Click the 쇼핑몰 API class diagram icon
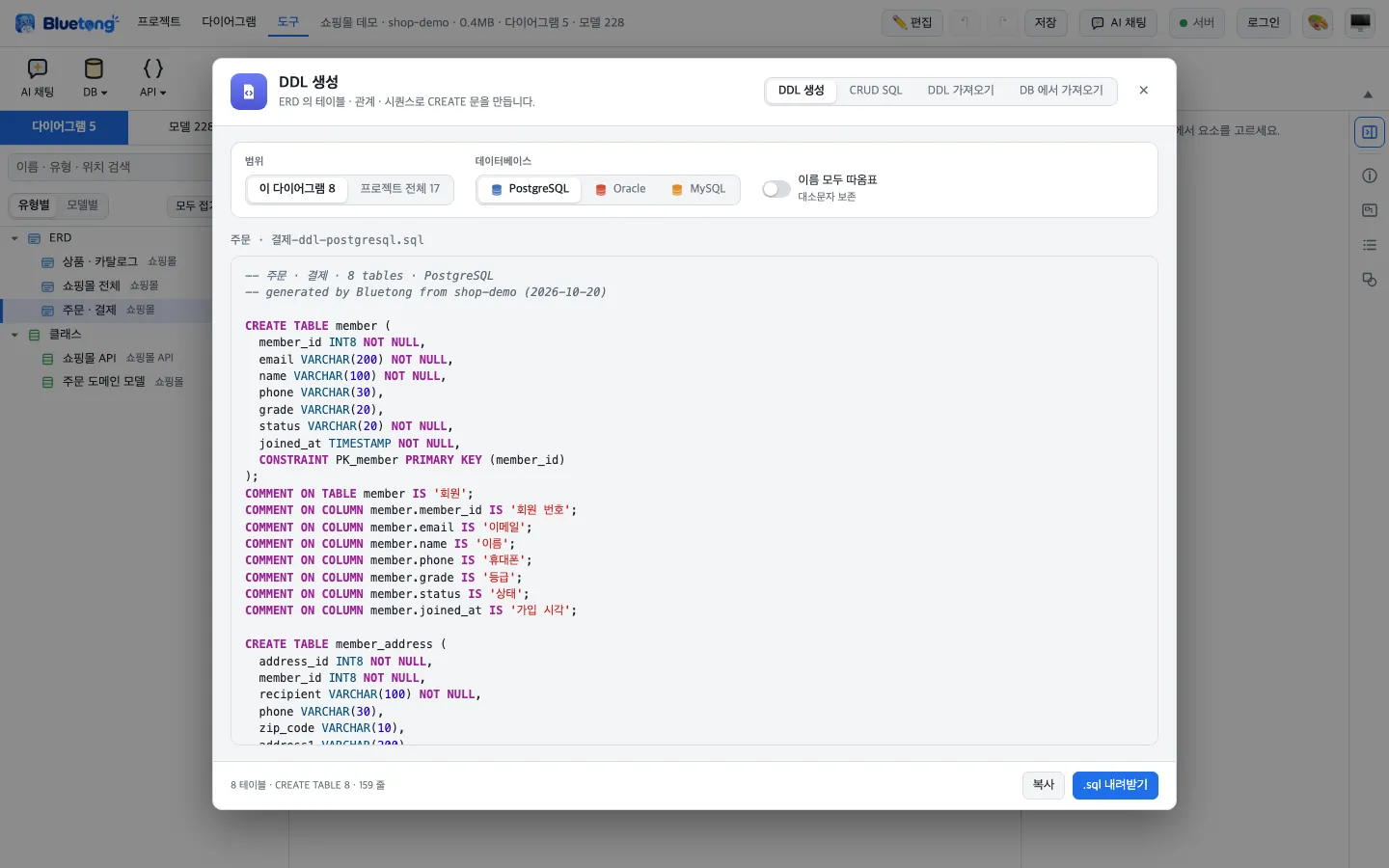Screen dimensions: 1389x868 tap(47, 359)
